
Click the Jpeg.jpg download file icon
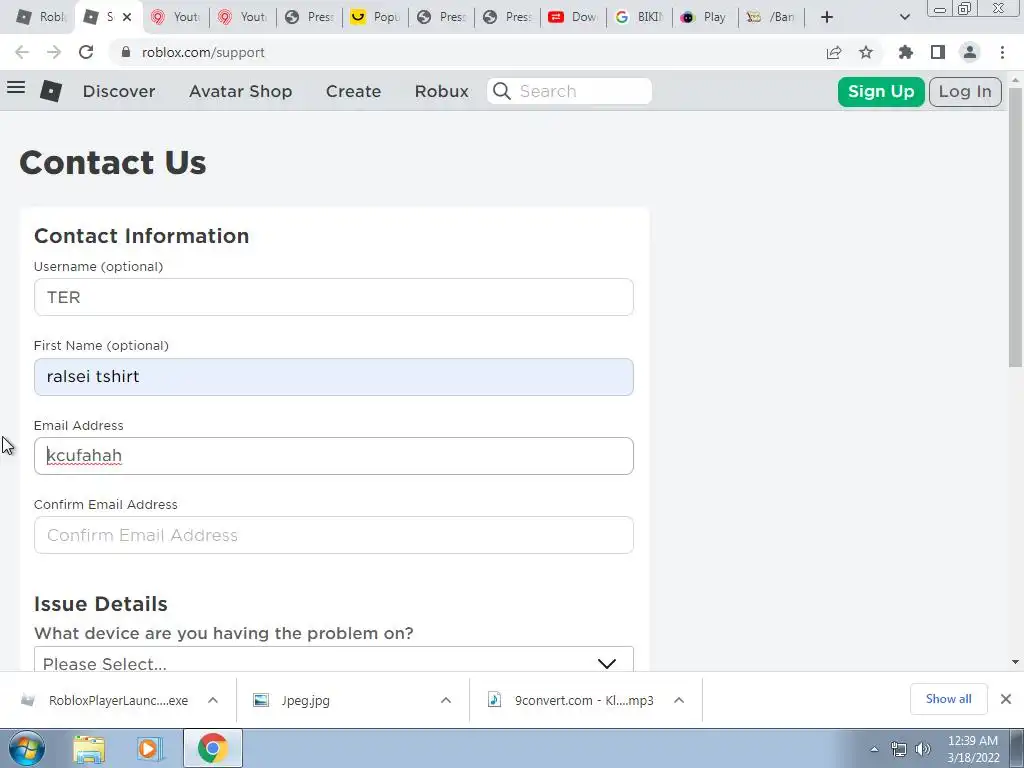261,700
